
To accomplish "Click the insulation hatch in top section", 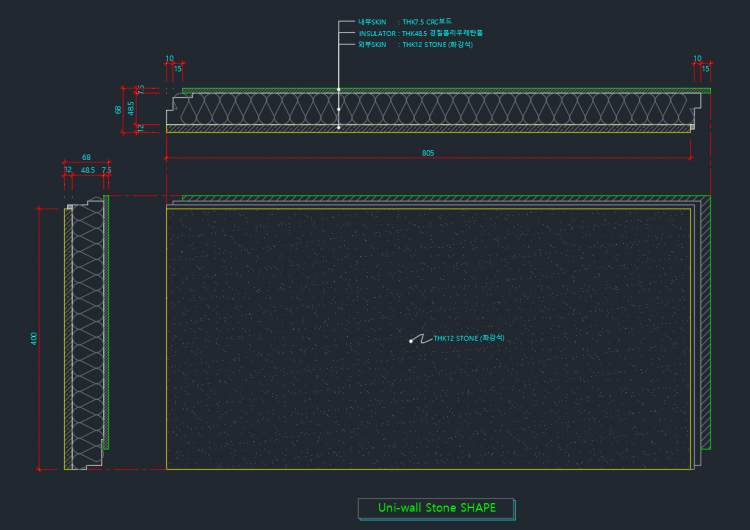I will 430,109.
